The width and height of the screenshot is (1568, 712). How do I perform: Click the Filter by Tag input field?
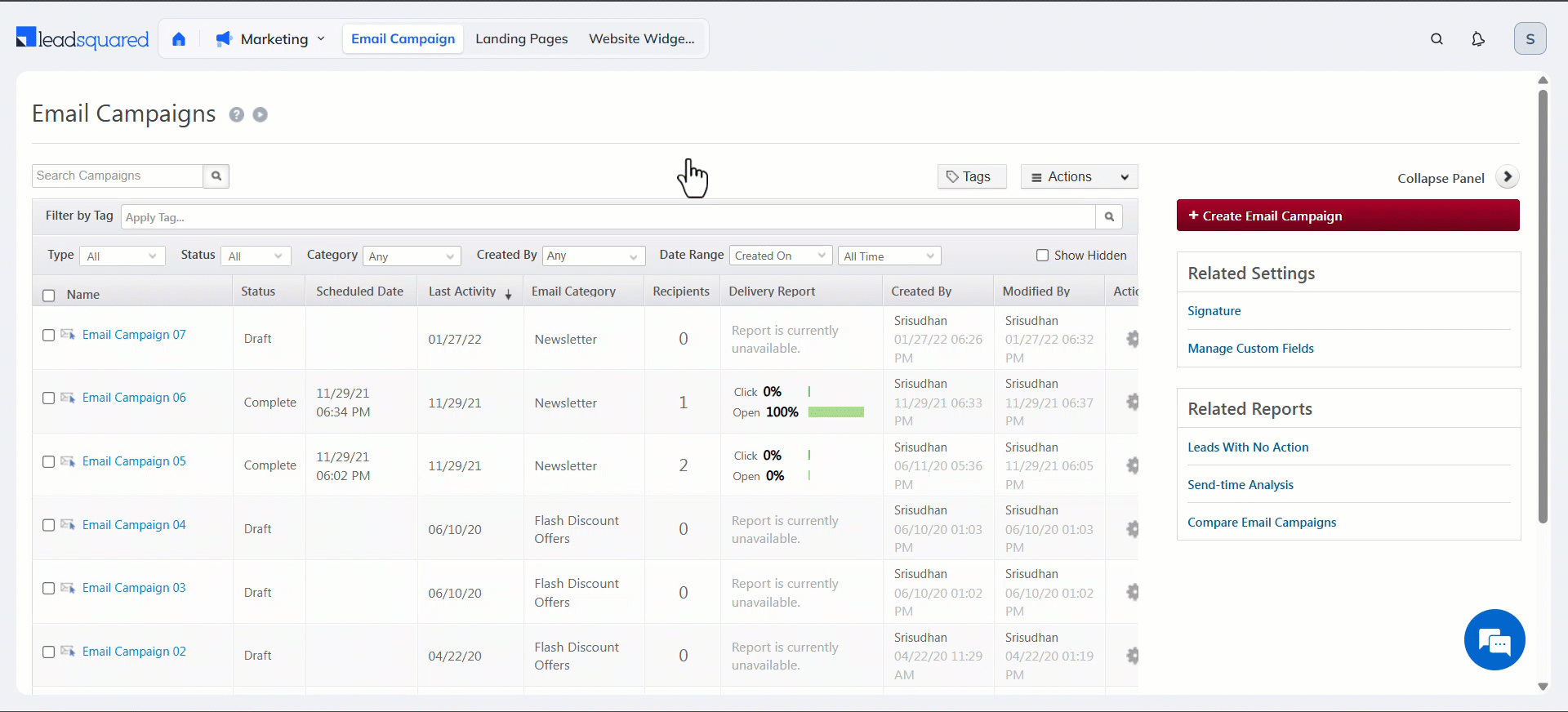[608, 217]
